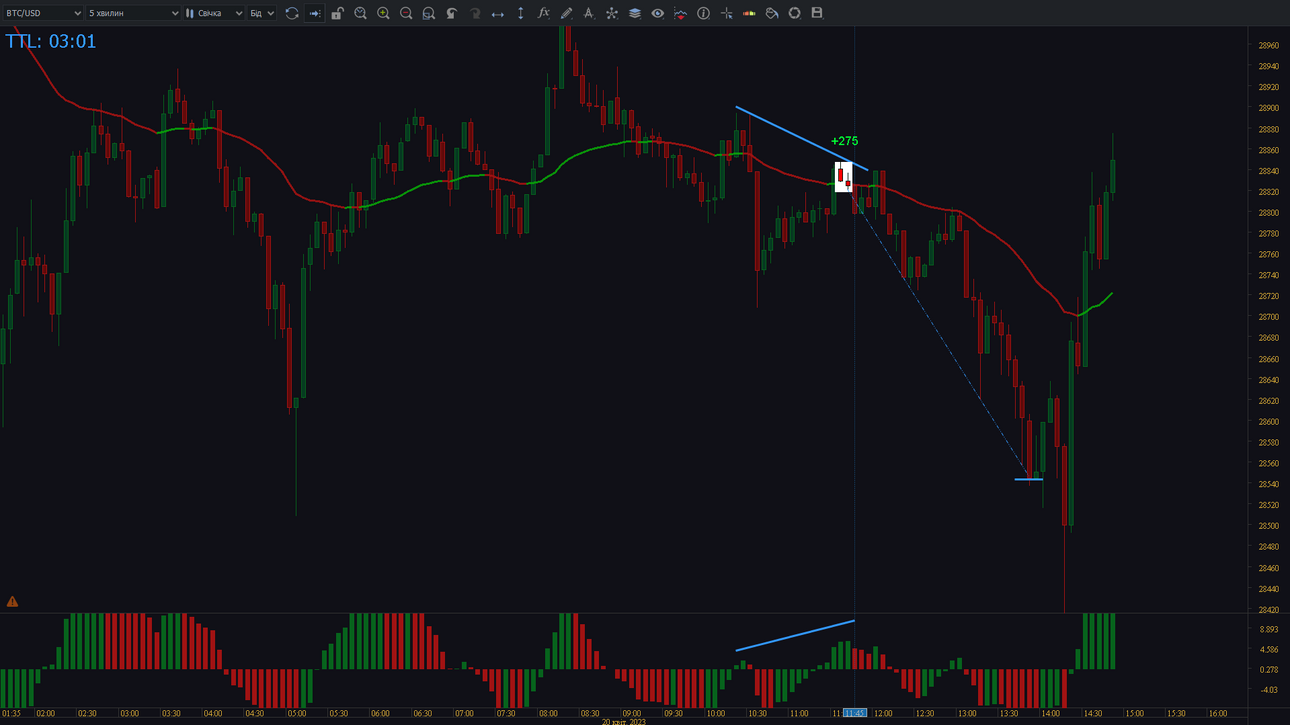The height and width of the screenshot is (725, 1290).
Task: Click the info icon
Action: (x=703, y=13)
